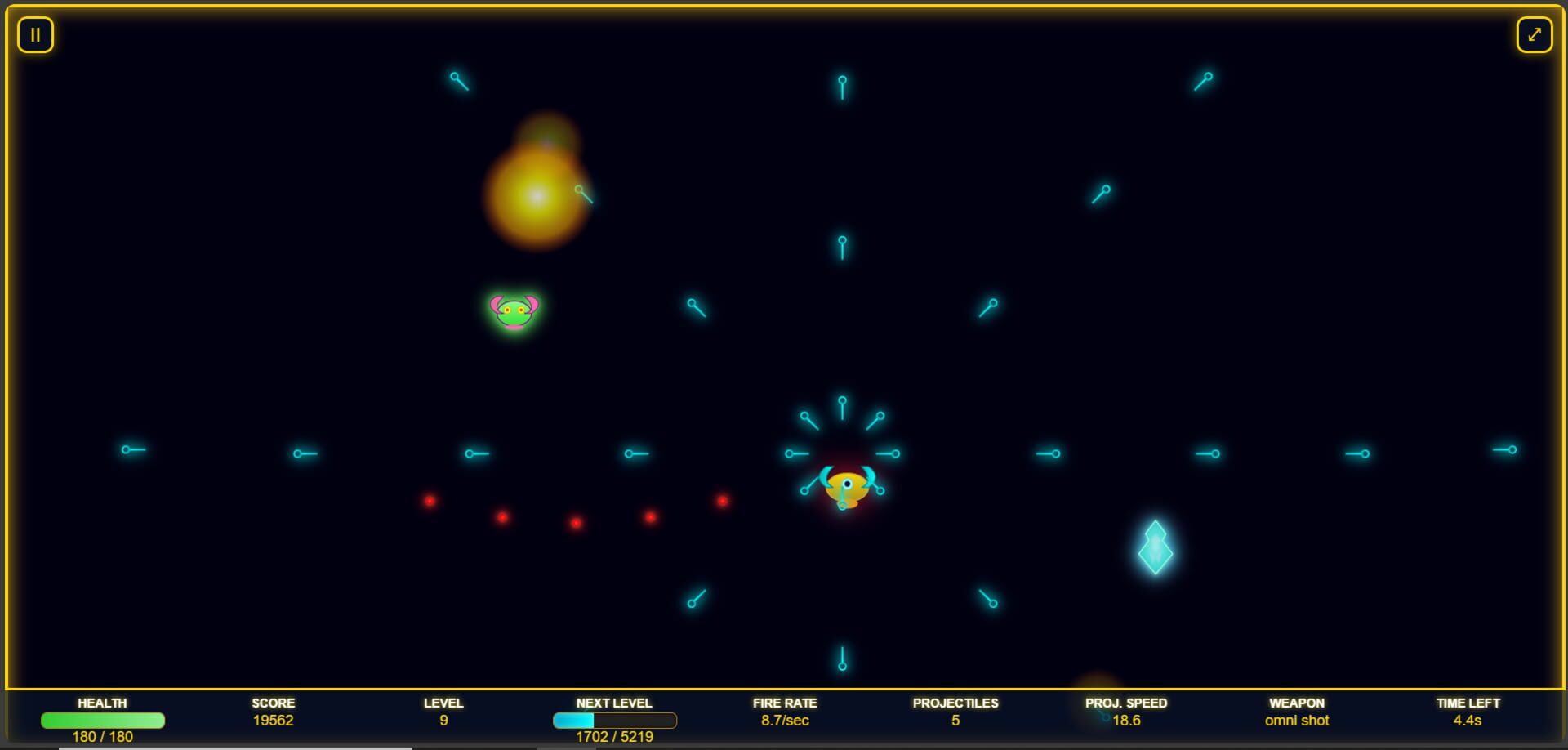Click the far-right cyan projectile
The image size is (1568, 750).
pyautogui.click(x=1505, y=449)
